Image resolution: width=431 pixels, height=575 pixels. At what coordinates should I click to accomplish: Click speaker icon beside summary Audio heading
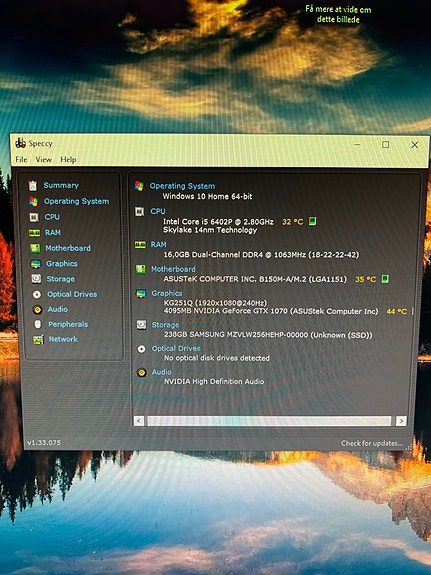(x=142, y=373)
